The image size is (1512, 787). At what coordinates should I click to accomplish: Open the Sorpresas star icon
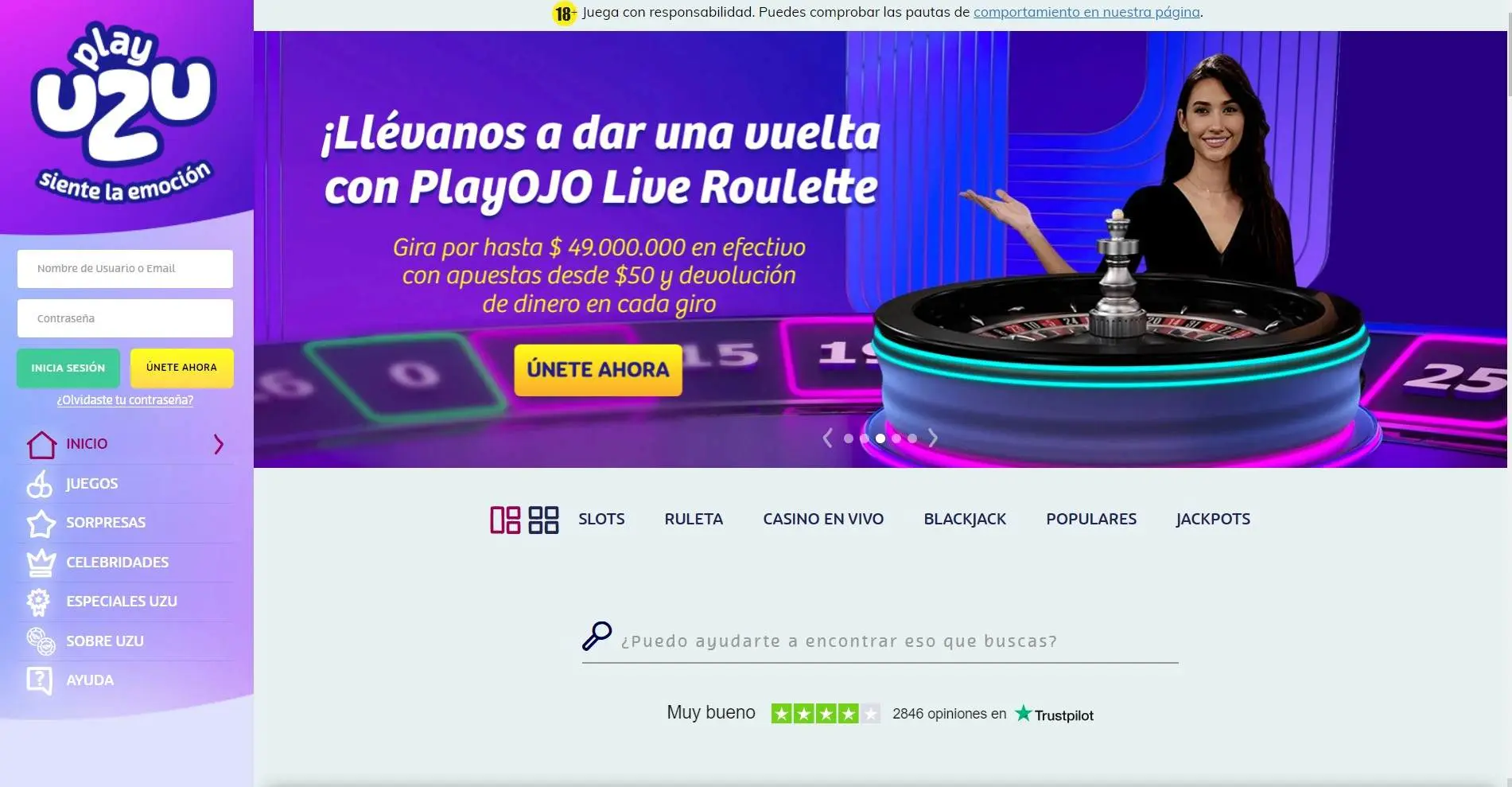point(41,523)
